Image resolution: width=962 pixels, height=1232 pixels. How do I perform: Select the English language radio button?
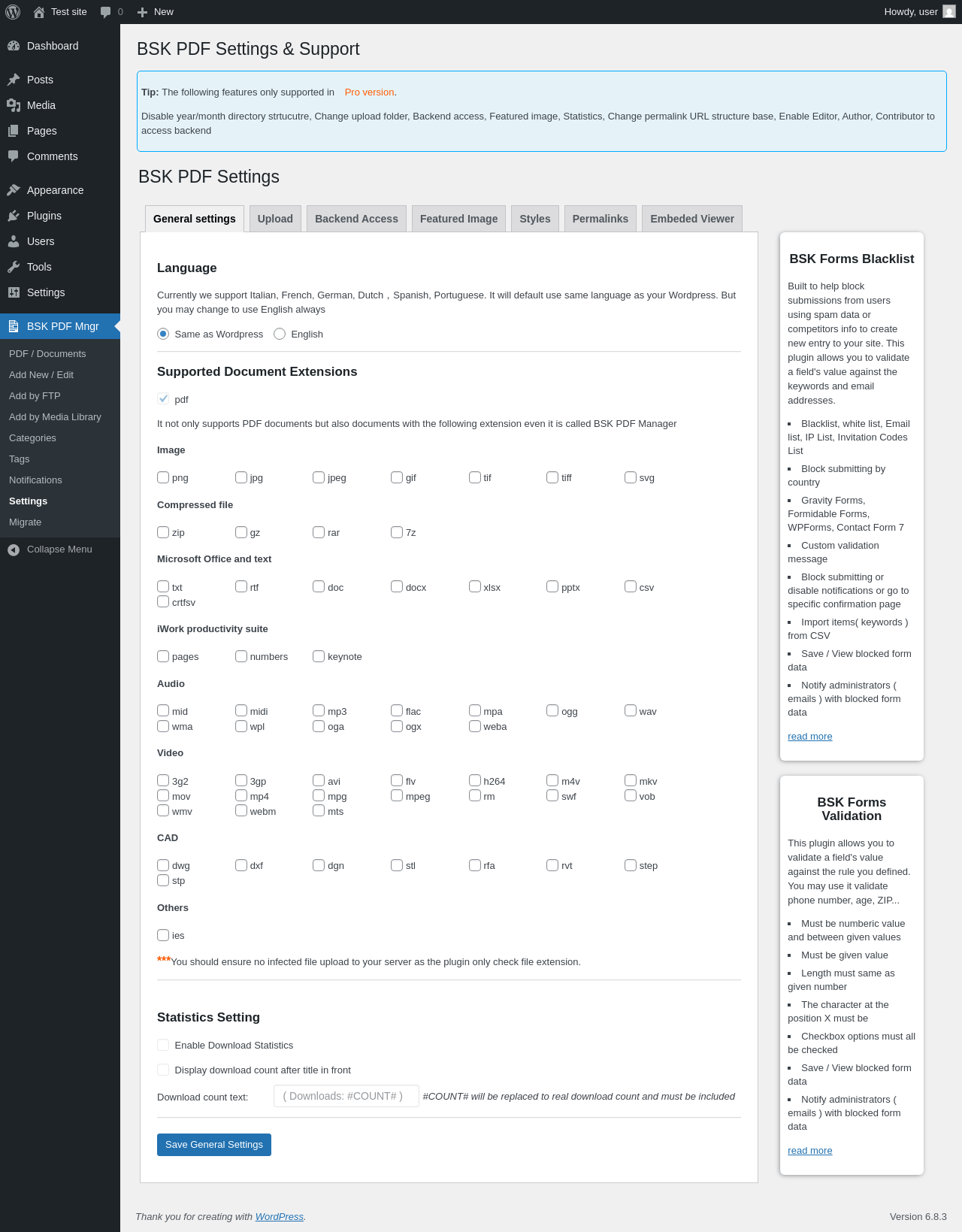point(280,334)
